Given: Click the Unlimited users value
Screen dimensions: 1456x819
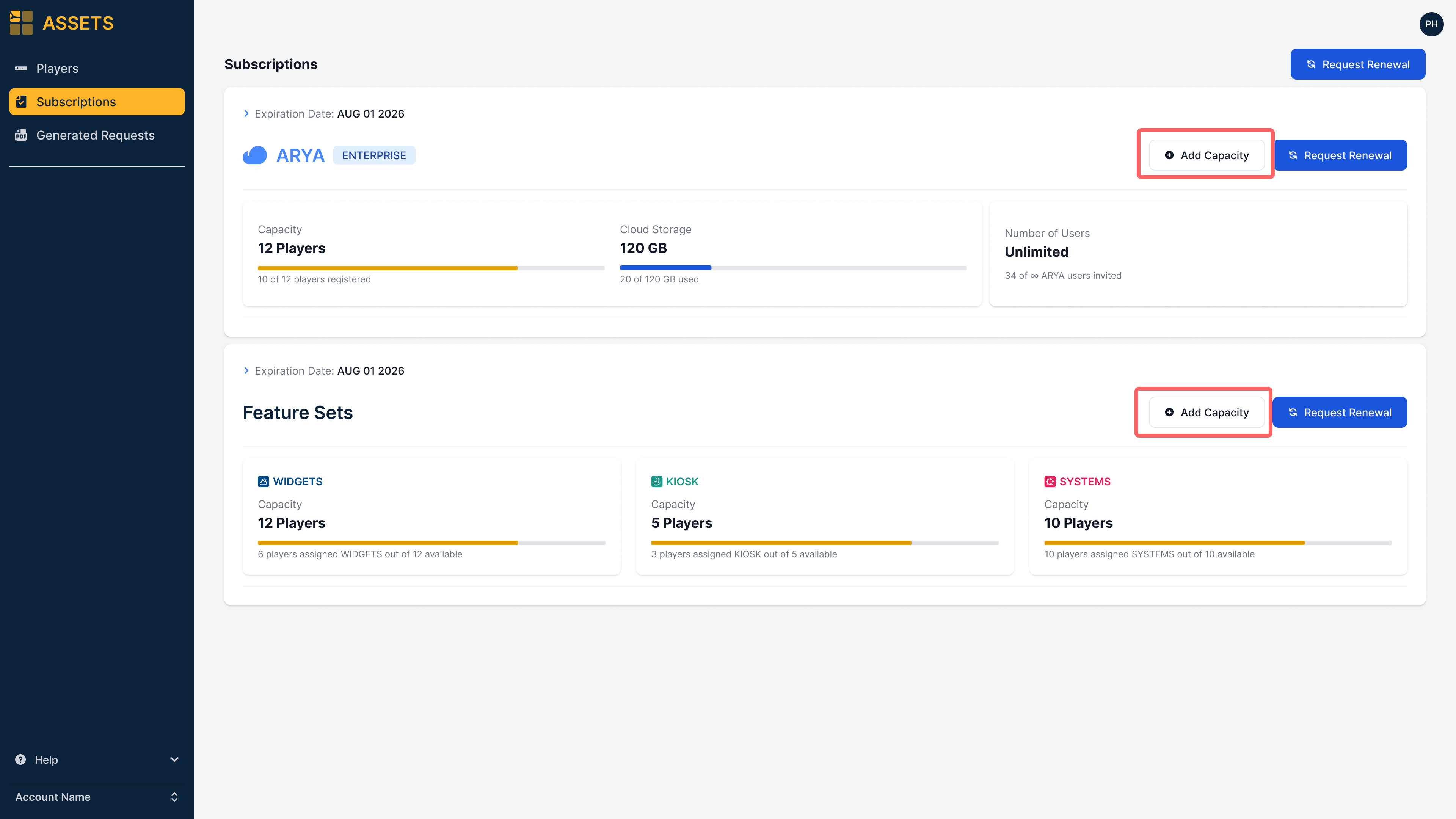Looking at the screenshot, I should [x=1037, y=251].
